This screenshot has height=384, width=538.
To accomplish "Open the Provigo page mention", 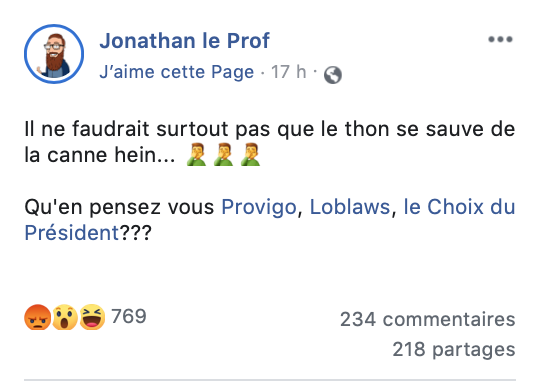I will pos(259,207).
